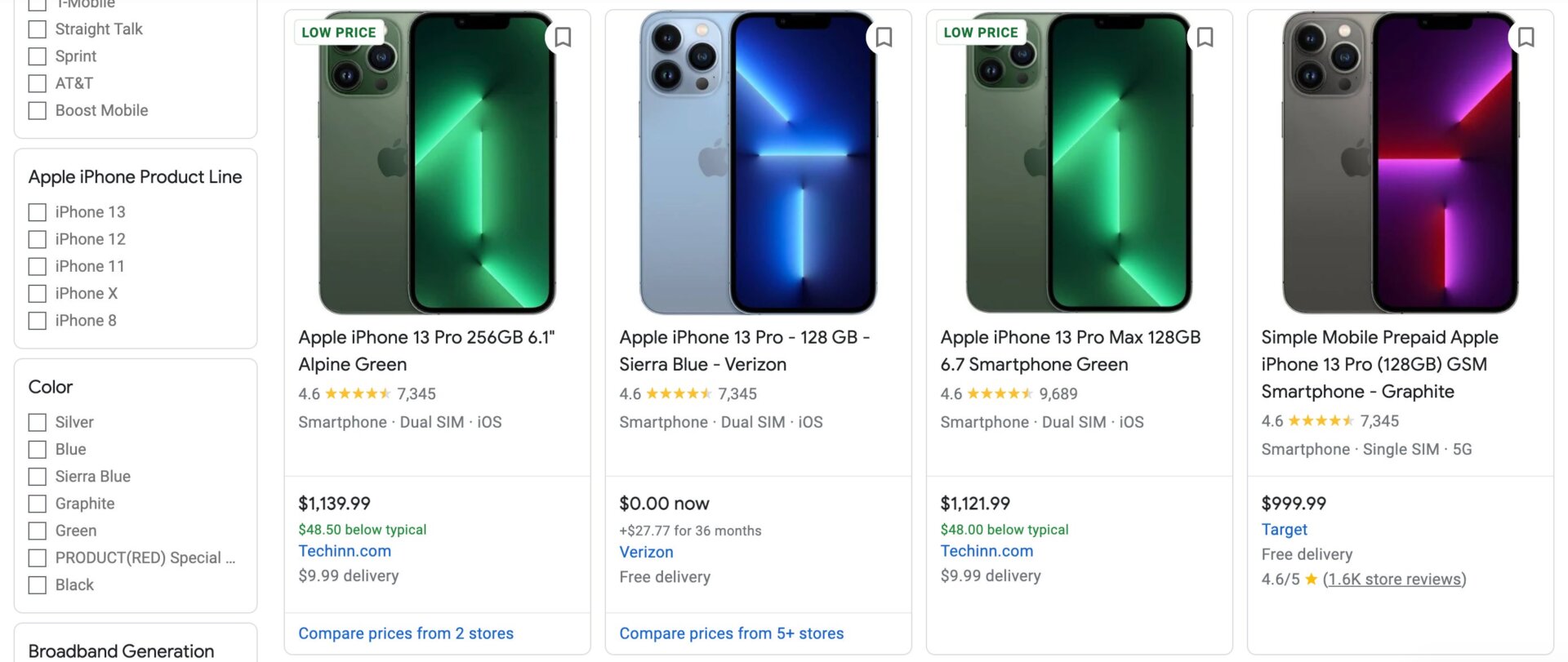Bookmark the iPhone 13 Pro Max 128GB listing

coord(1205,37)
